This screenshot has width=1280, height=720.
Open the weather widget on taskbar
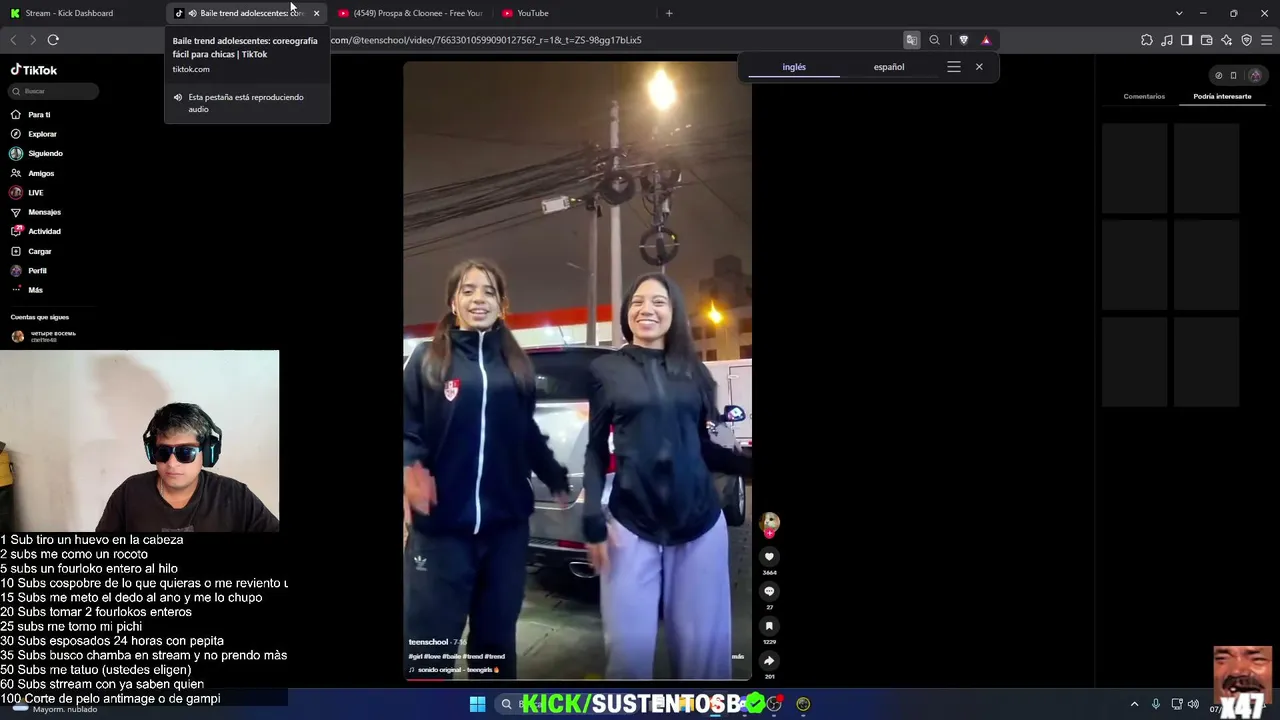click(55, 707)
